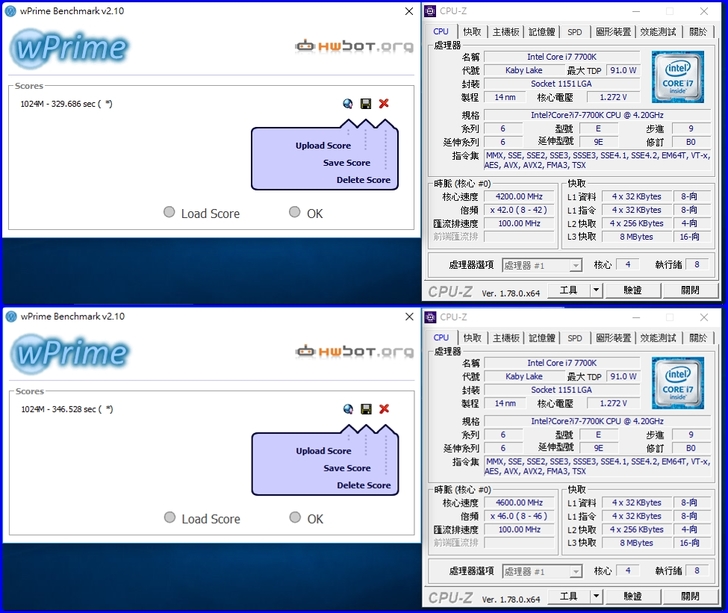
Task: Click instruction set text box in top CPU-Z
Action: [x=597, y=160]
